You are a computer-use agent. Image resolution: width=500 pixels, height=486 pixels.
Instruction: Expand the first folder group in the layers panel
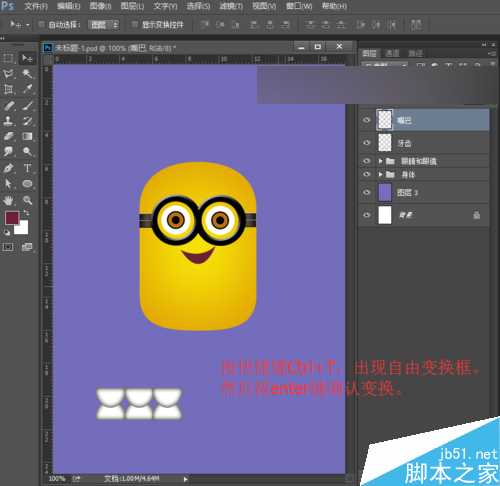click(x=380, y=161)
